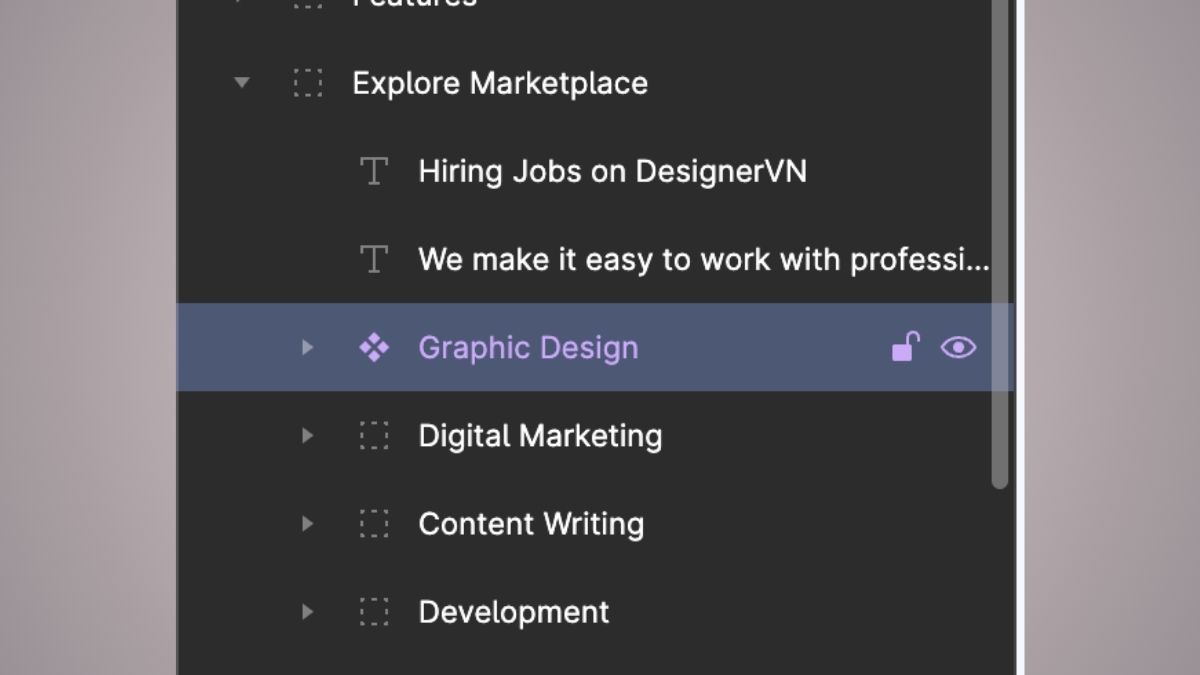Viewport: 1200px width, 675px height.
Task: Click the Graphic Design component icon
Action: click(x=373, y=348)
